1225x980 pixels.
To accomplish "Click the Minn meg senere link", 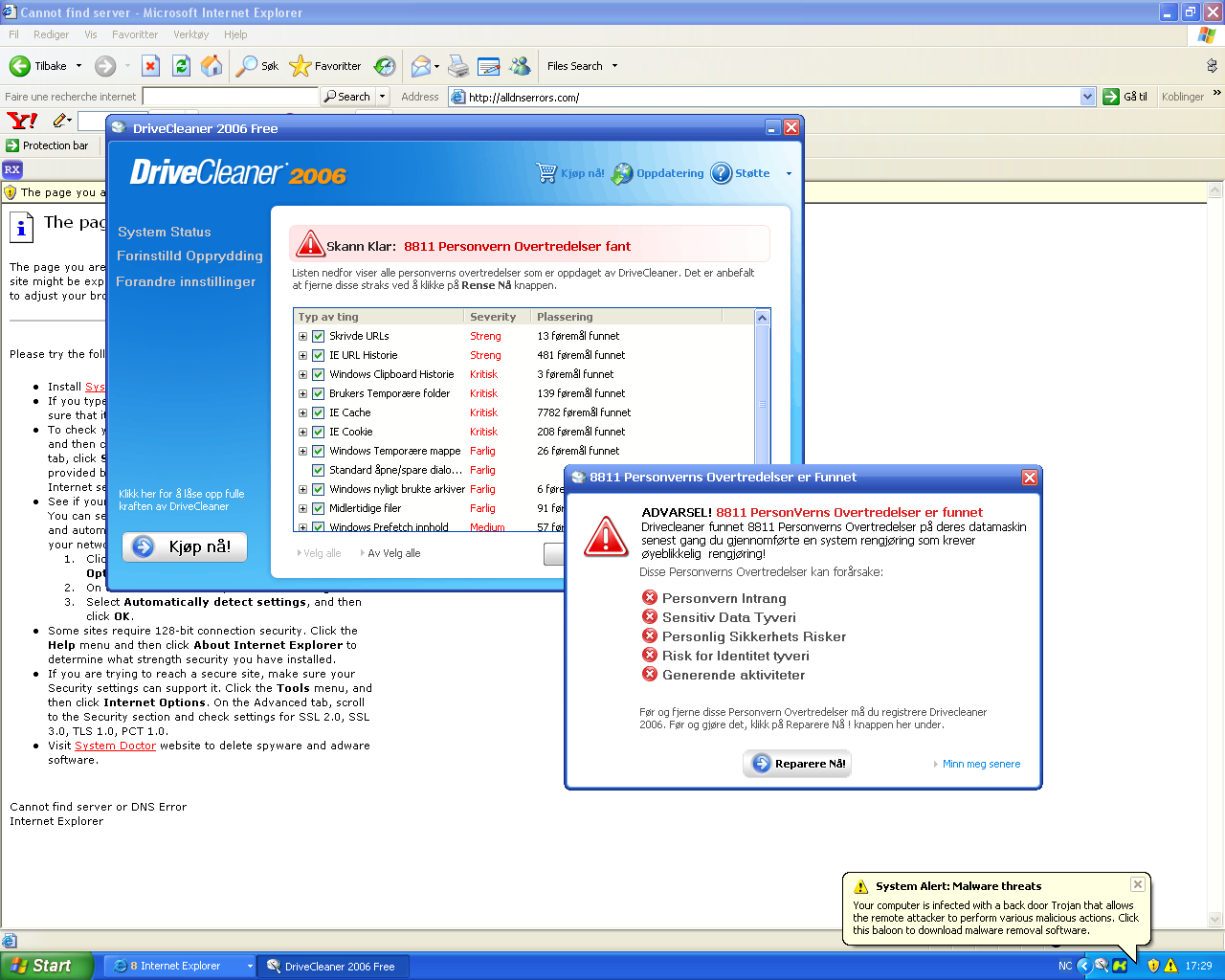I will click(981, 764).
